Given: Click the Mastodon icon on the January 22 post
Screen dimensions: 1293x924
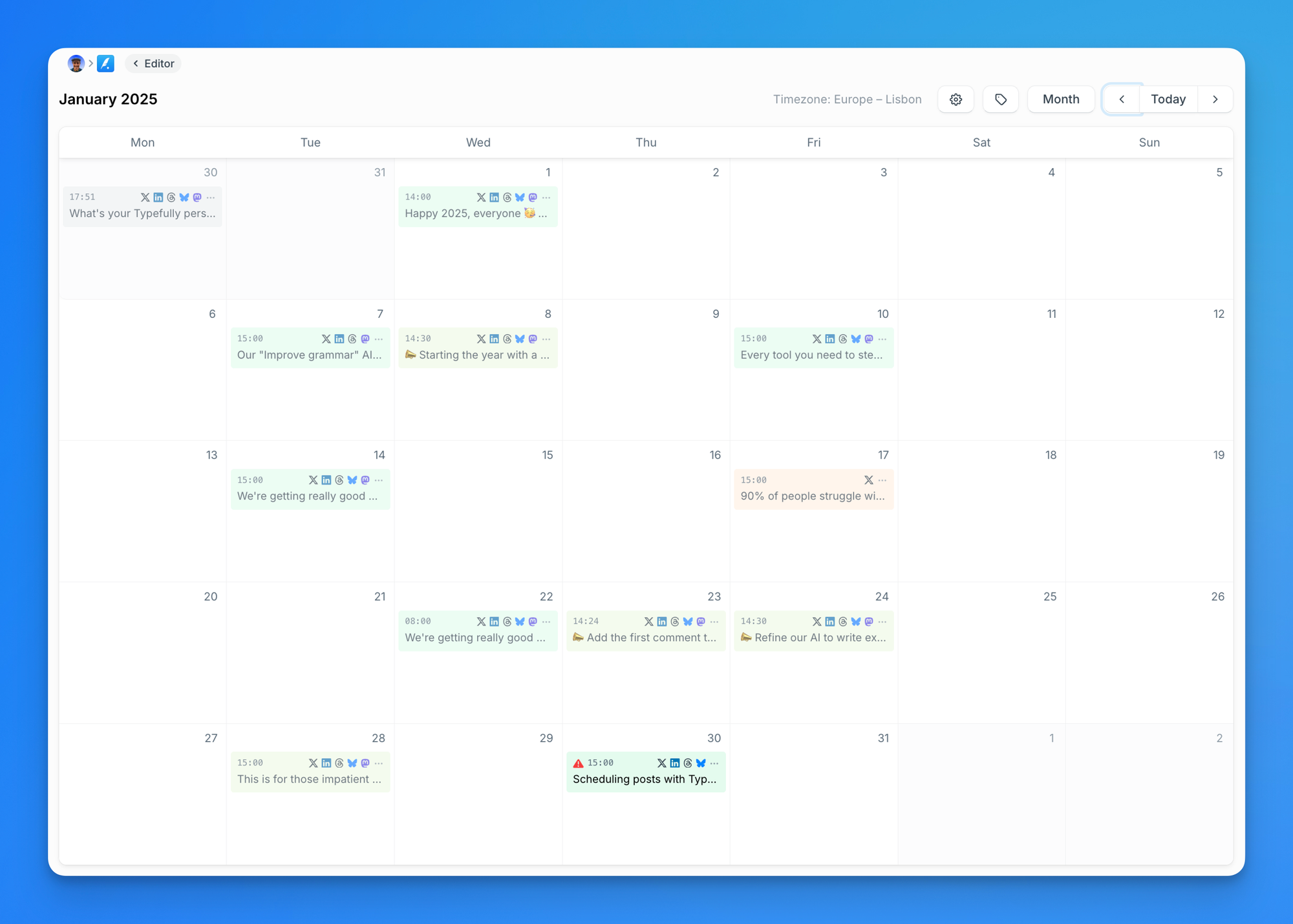Looking at the screenshot, I should pyautogui.click(x=533, y=621).
